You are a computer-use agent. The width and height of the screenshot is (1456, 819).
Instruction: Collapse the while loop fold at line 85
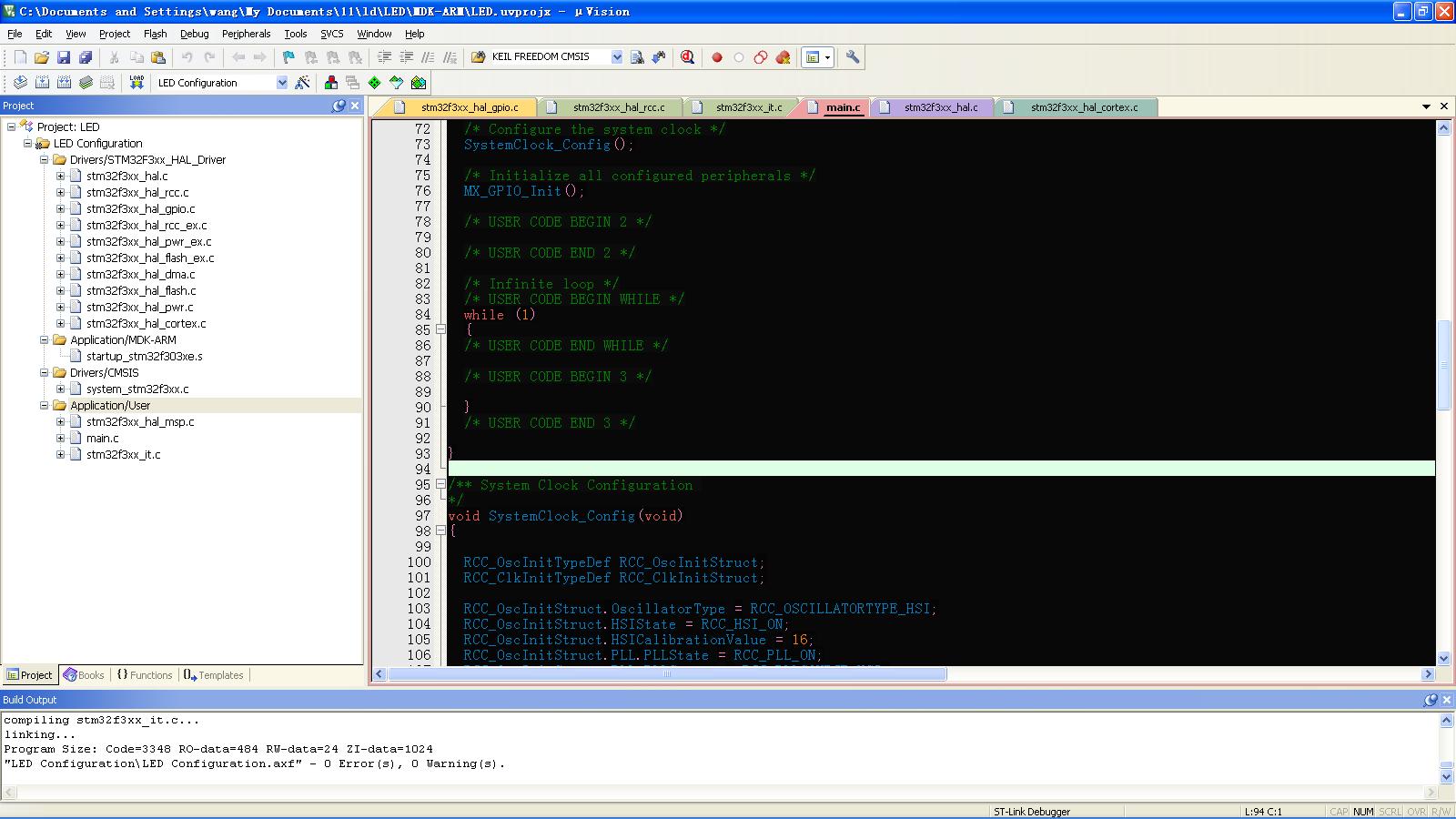click(440, 329)
